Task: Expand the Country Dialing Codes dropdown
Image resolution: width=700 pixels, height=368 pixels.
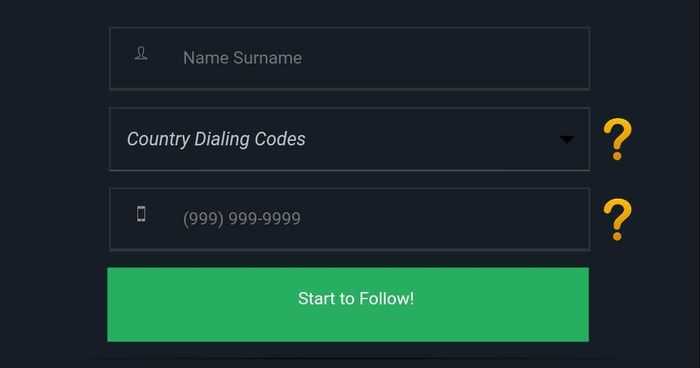Action: (350, 139)
